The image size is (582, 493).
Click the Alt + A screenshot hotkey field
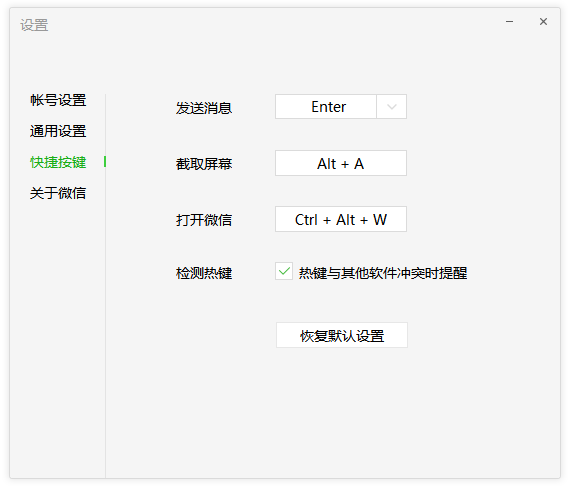click(341, 163)
